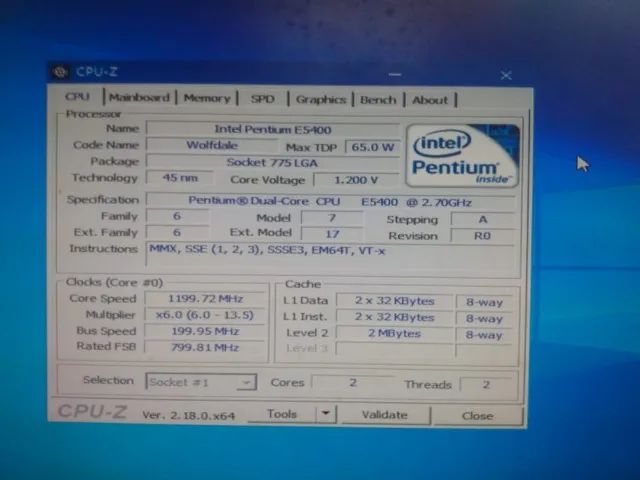640x480 pixels.
Task: Click the Level 2 8-way associativity value
Action: tap(484, 335)
